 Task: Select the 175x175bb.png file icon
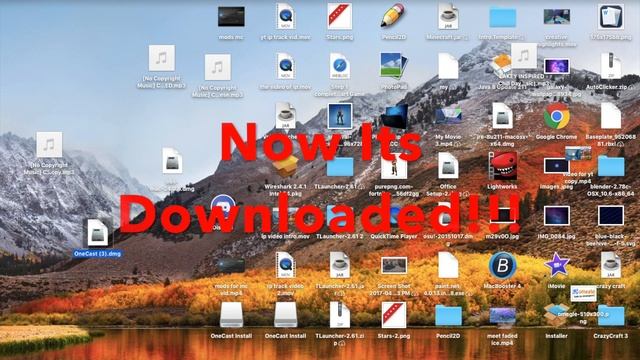(611, 16)
